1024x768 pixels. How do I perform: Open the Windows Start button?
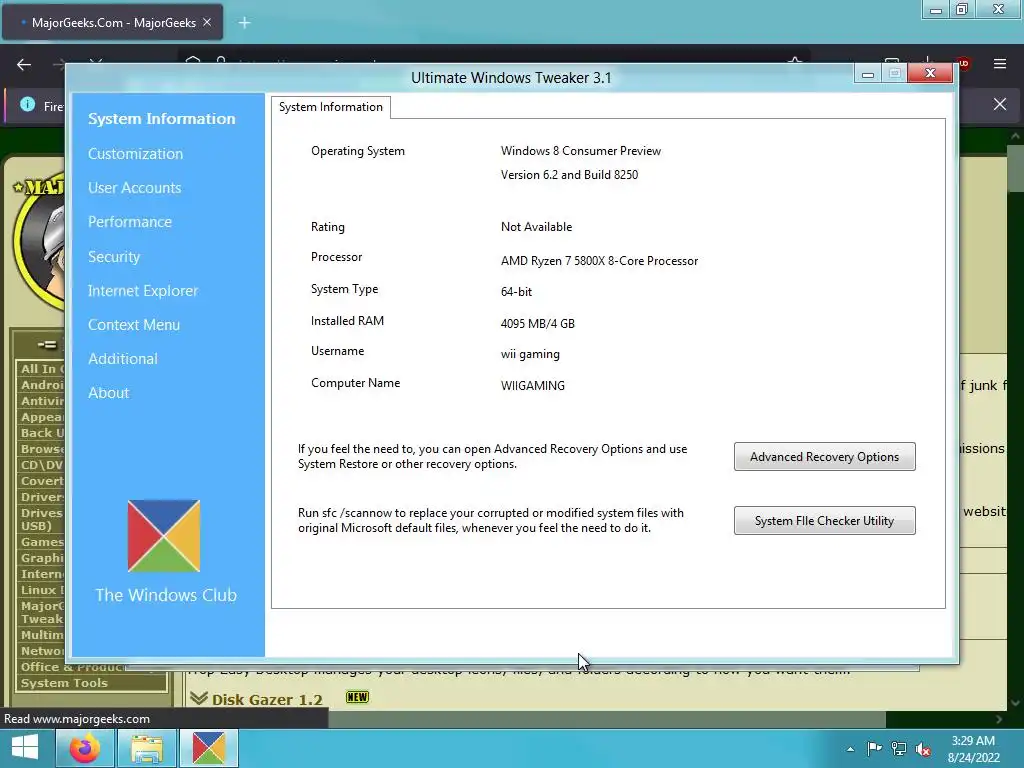click(25, 748)
